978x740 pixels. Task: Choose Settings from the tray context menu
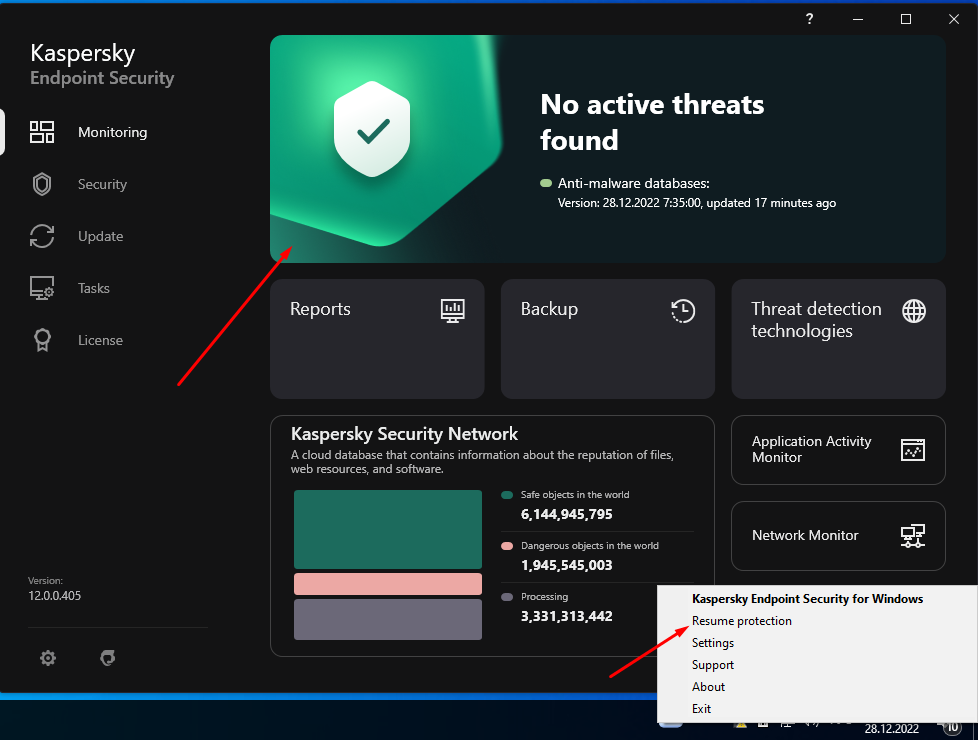pyautogui.click(x=713, y=643)
